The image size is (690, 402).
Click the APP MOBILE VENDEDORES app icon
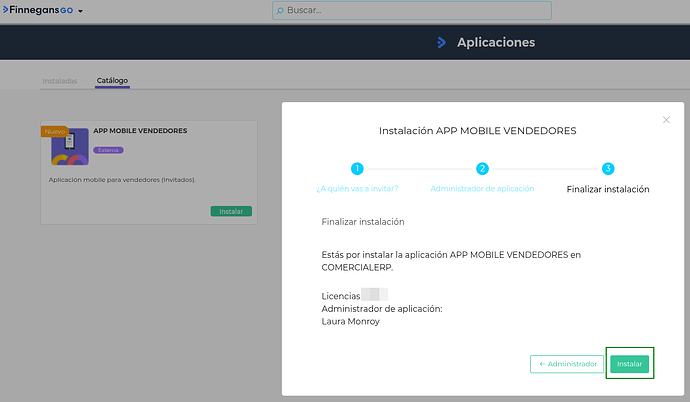click(x=70, y=147)
